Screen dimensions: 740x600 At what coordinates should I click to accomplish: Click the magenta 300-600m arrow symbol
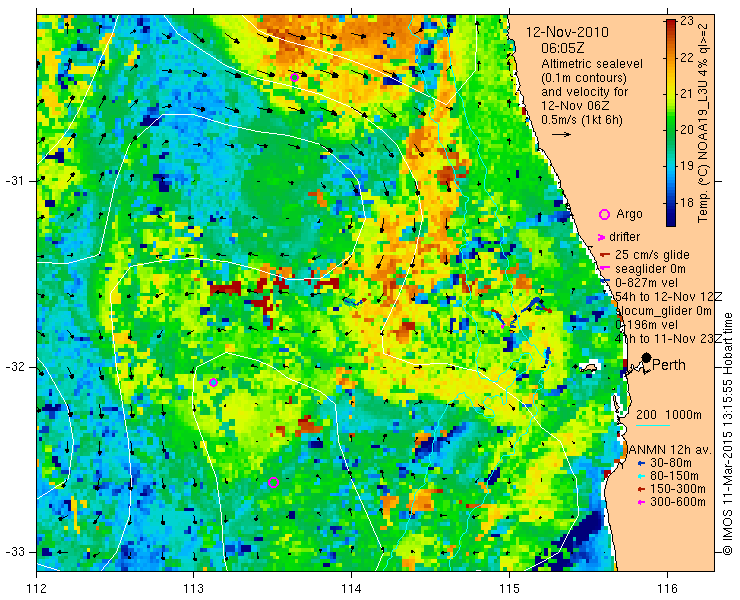641,503
